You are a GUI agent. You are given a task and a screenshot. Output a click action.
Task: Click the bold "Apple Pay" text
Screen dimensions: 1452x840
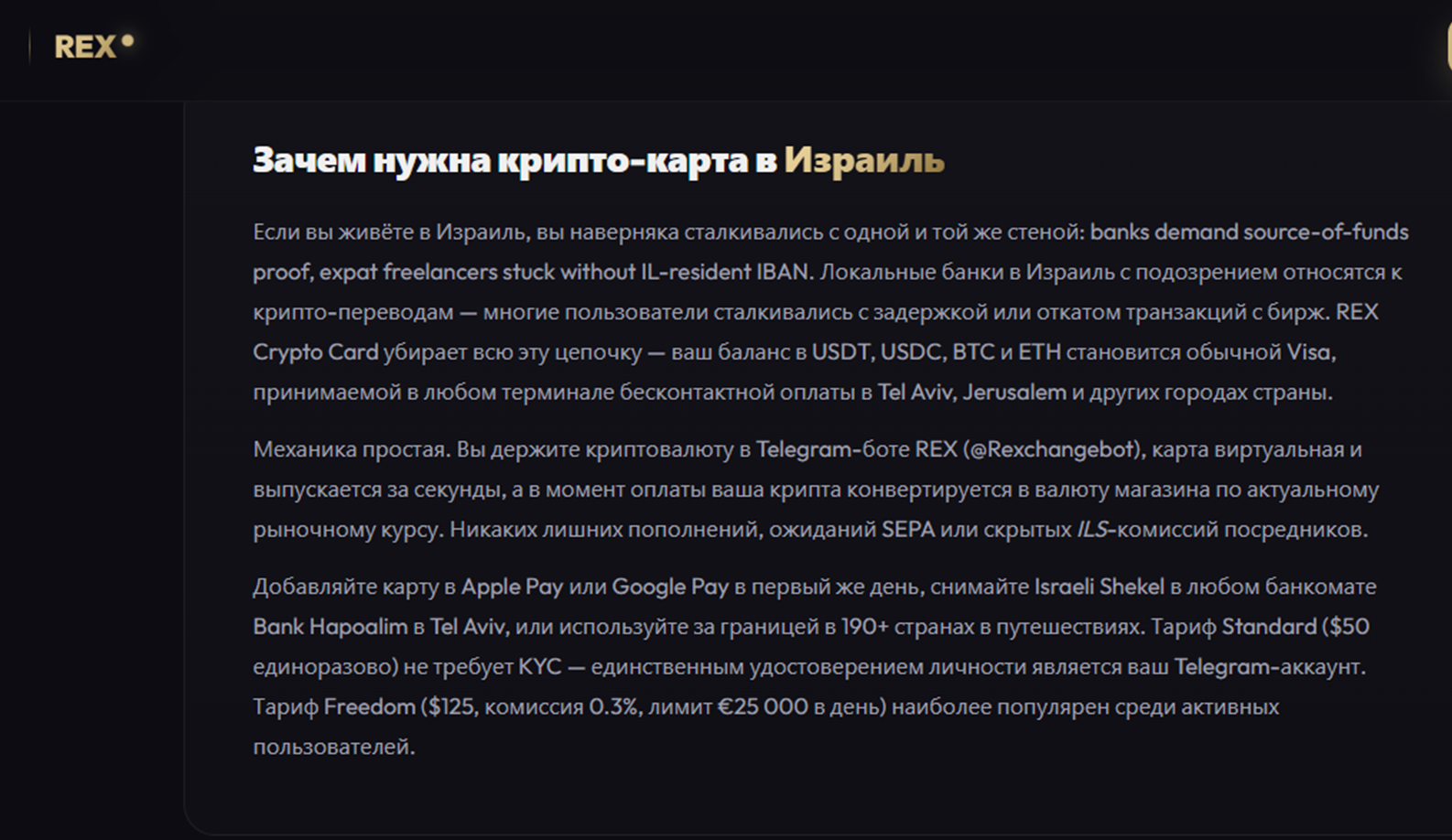coord(512,587)
